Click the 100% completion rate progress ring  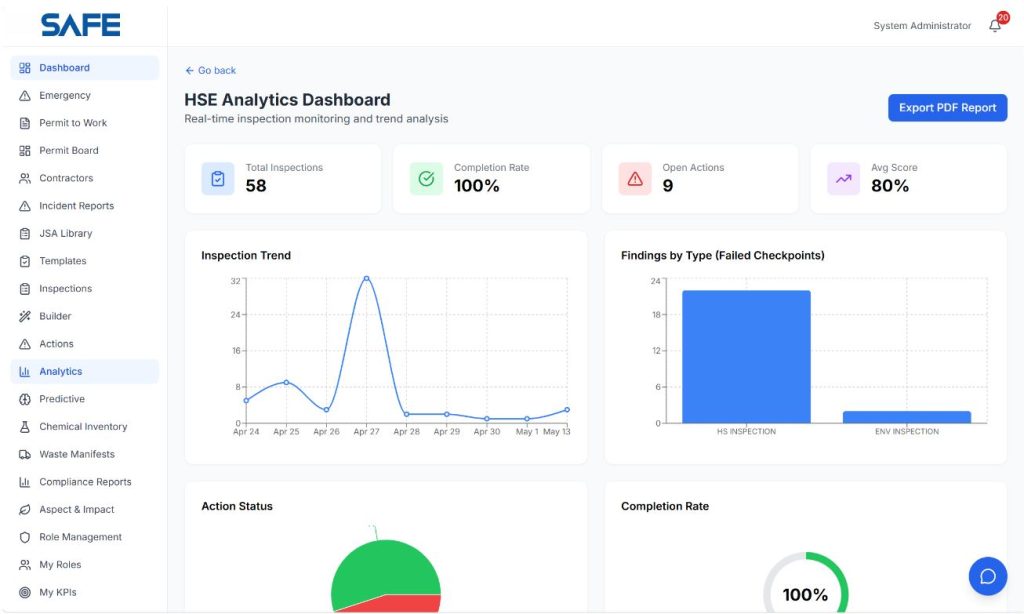pyautogui.click(x=805, y=585)
